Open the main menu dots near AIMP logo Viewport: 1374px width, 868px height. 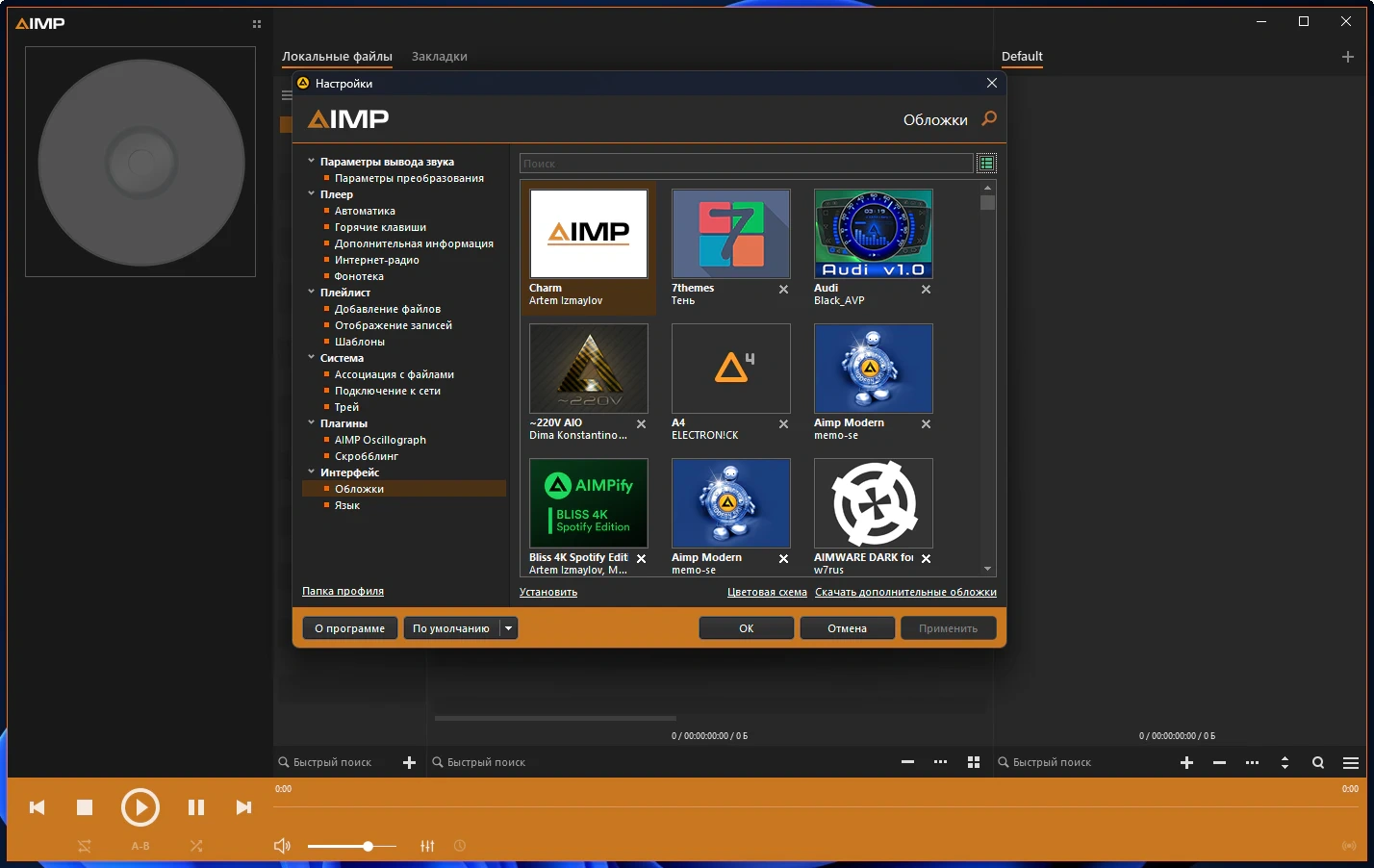click(257, 24)
